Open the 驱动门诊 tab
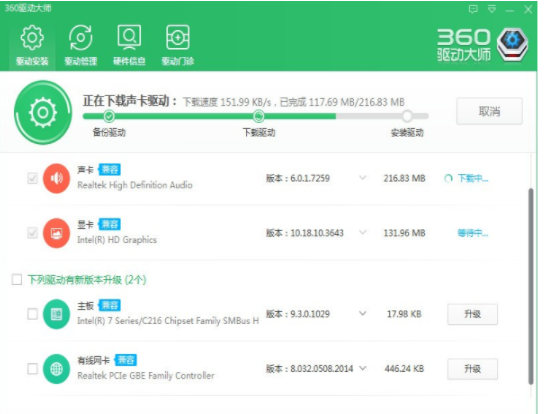 pos(178,45)
